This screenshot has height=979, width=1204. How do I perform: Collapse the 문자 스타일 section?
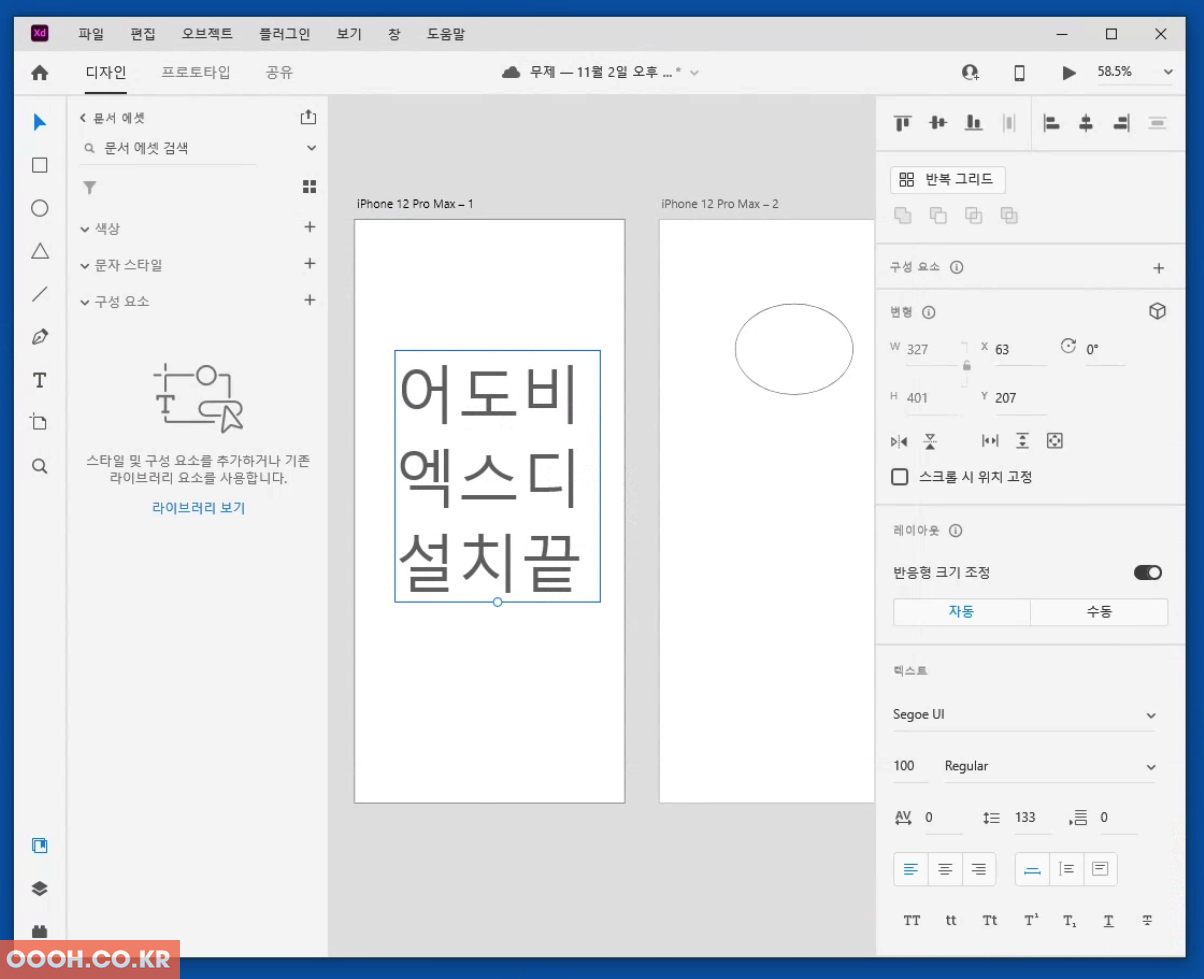[85, 266]
